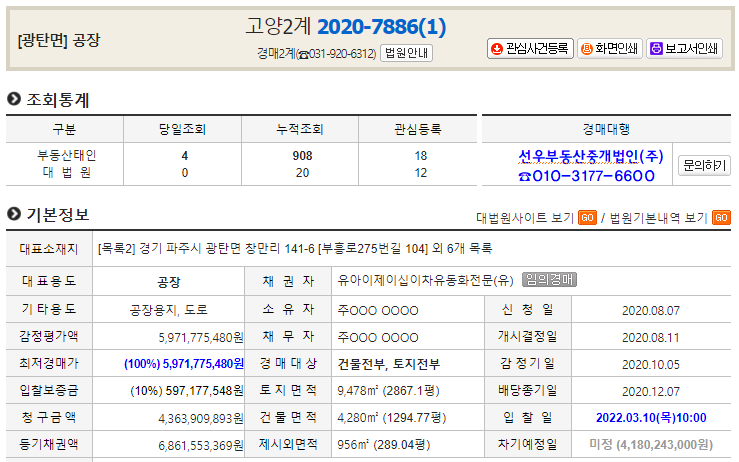Click appraisal value 5,971,775,480원 in 감정평가액 row
Screen dimensions: 739x462
pos(201,338)
